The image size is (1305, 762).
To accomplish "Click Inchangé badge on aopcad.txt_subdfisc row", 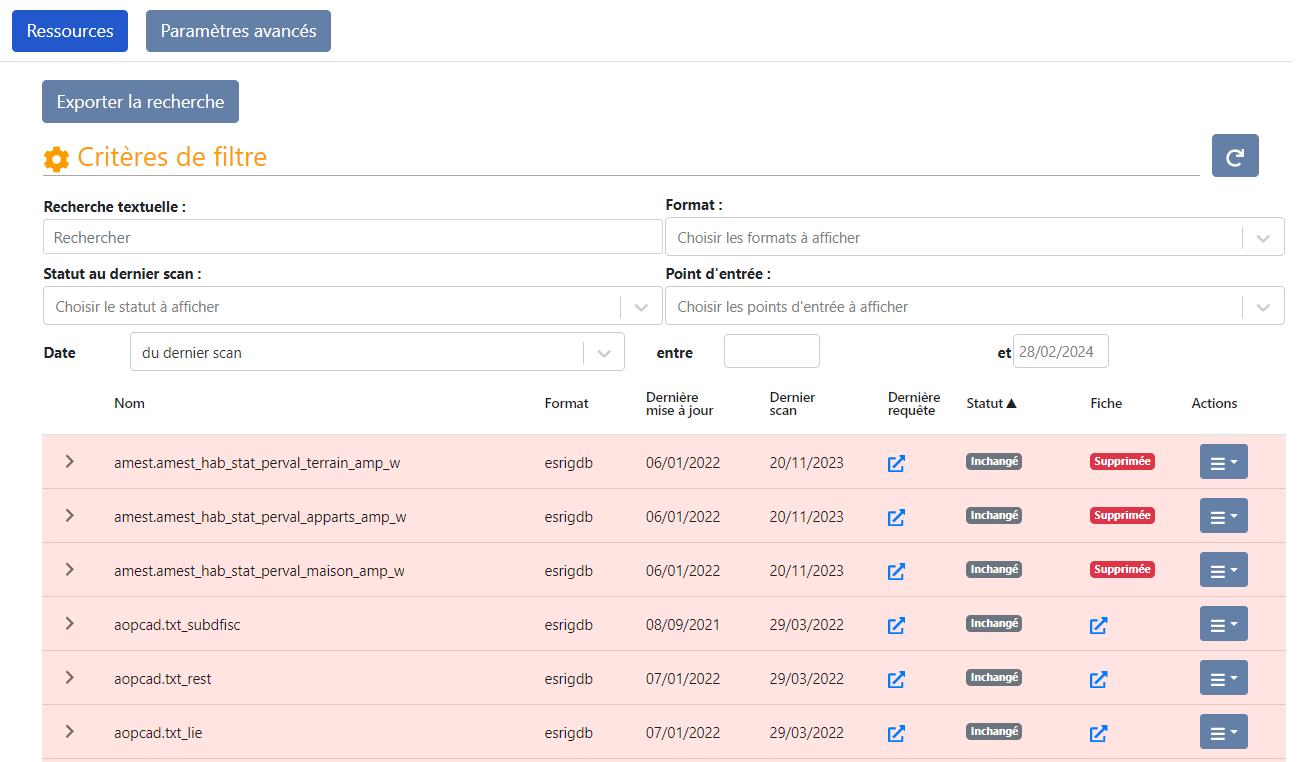I will (x=994, y=623).
